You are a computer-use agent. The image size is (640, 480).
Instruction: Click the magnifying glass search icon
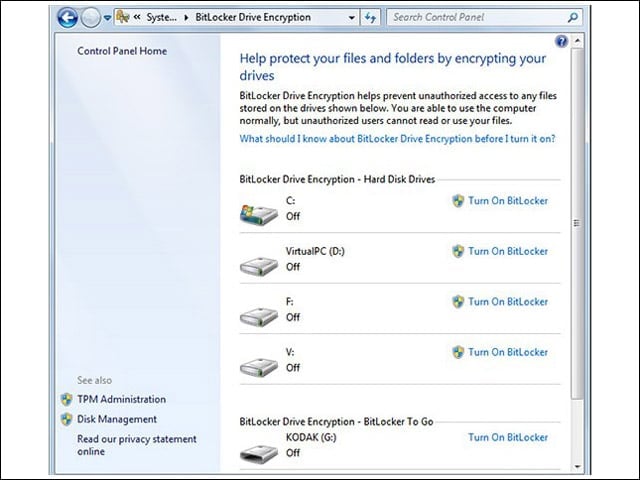tap(573, 18)
